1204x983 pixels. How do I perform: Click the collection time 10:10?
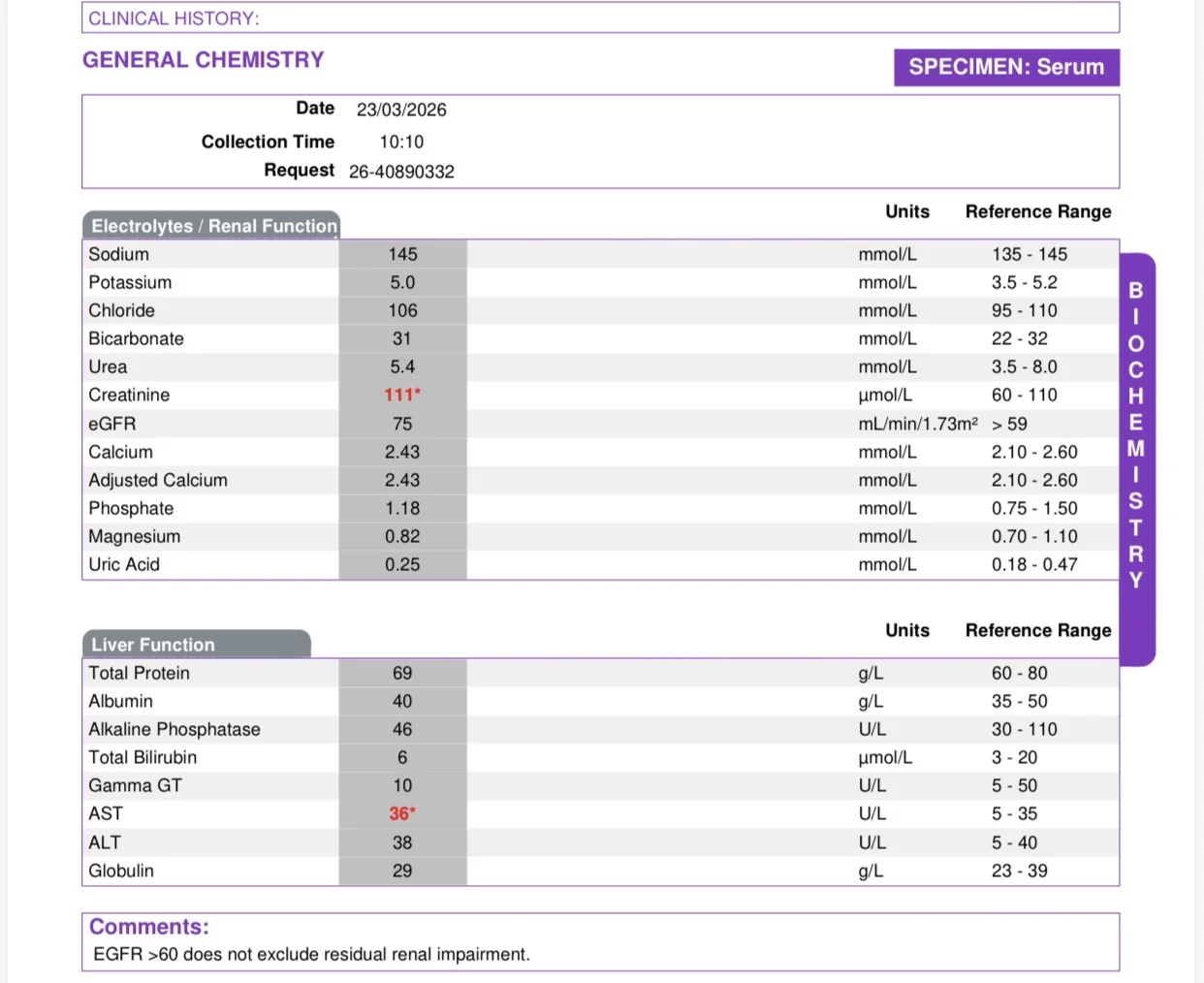401,142
